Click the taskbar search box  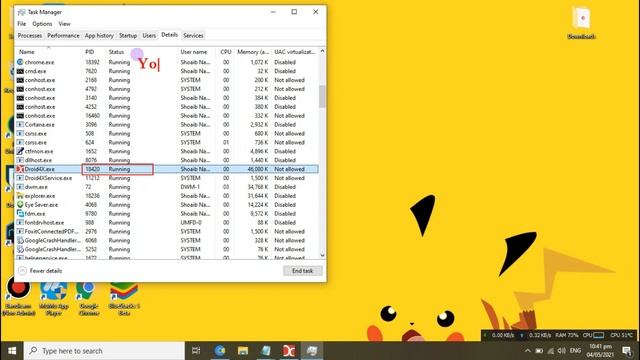tap(104, 351)
